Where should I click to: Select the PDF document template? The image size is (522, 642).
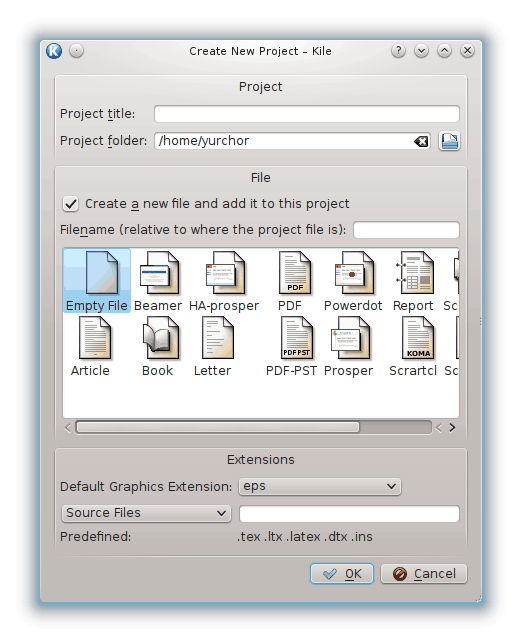[294, 281]
